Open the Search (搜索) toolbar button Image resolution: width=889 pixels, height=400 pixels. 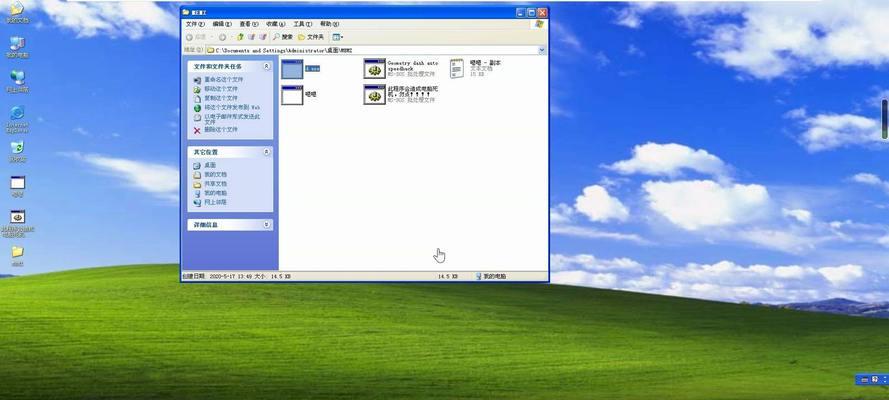pos(283,37)
